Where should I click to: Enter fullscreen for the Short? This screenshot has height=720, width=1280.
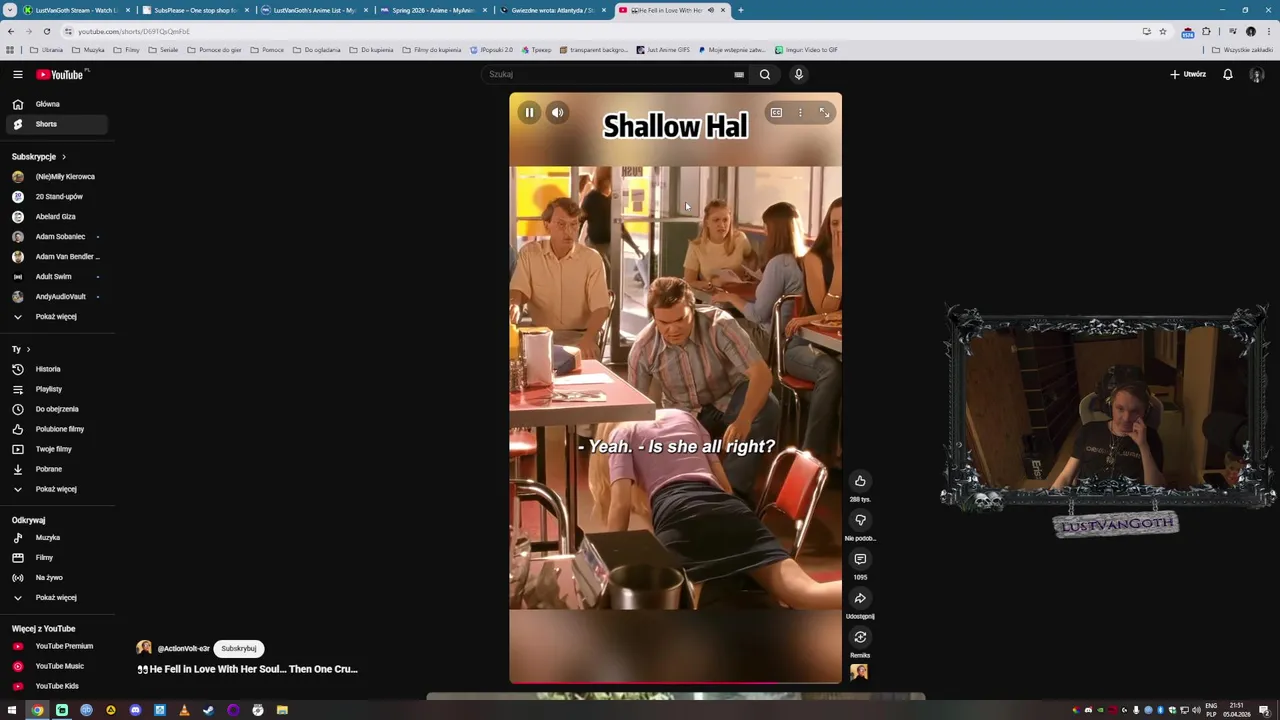(x=824, y=113)
